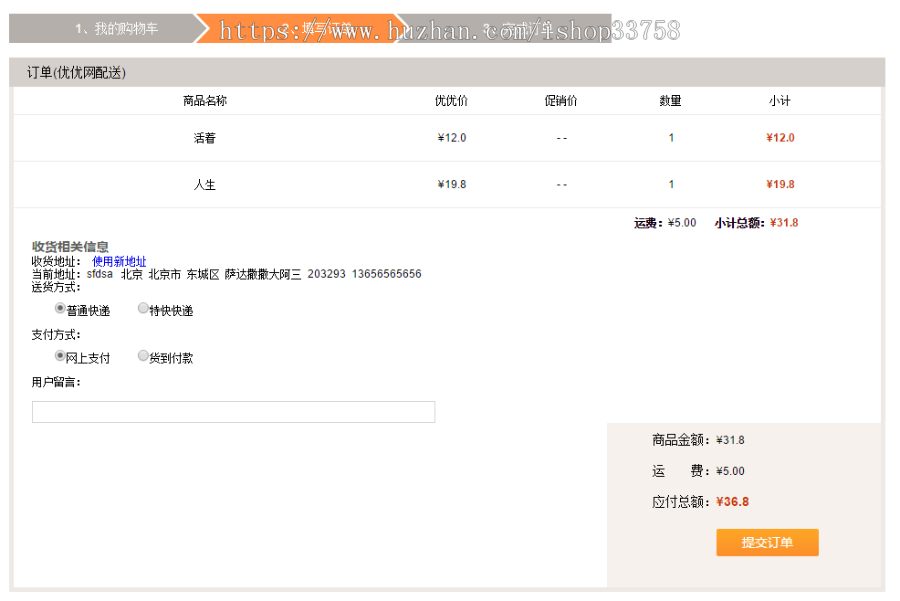Screen dimensions: 900x601
Task: Enable the 网上支付 payment option
Action: 61,355
